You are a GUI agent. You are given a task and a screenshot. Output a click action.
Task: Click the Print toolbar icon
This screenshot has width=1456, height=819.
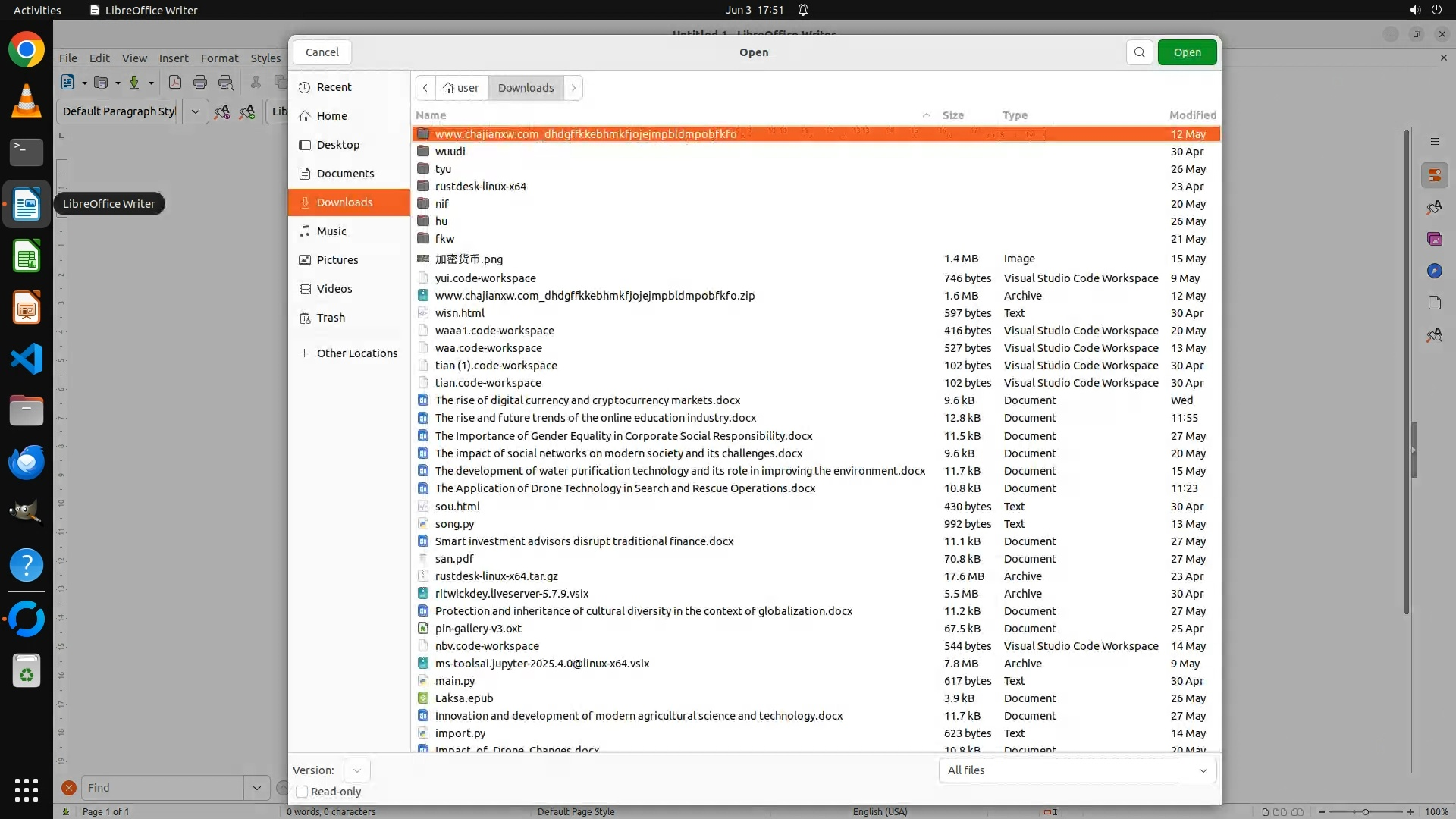[200, 83]
